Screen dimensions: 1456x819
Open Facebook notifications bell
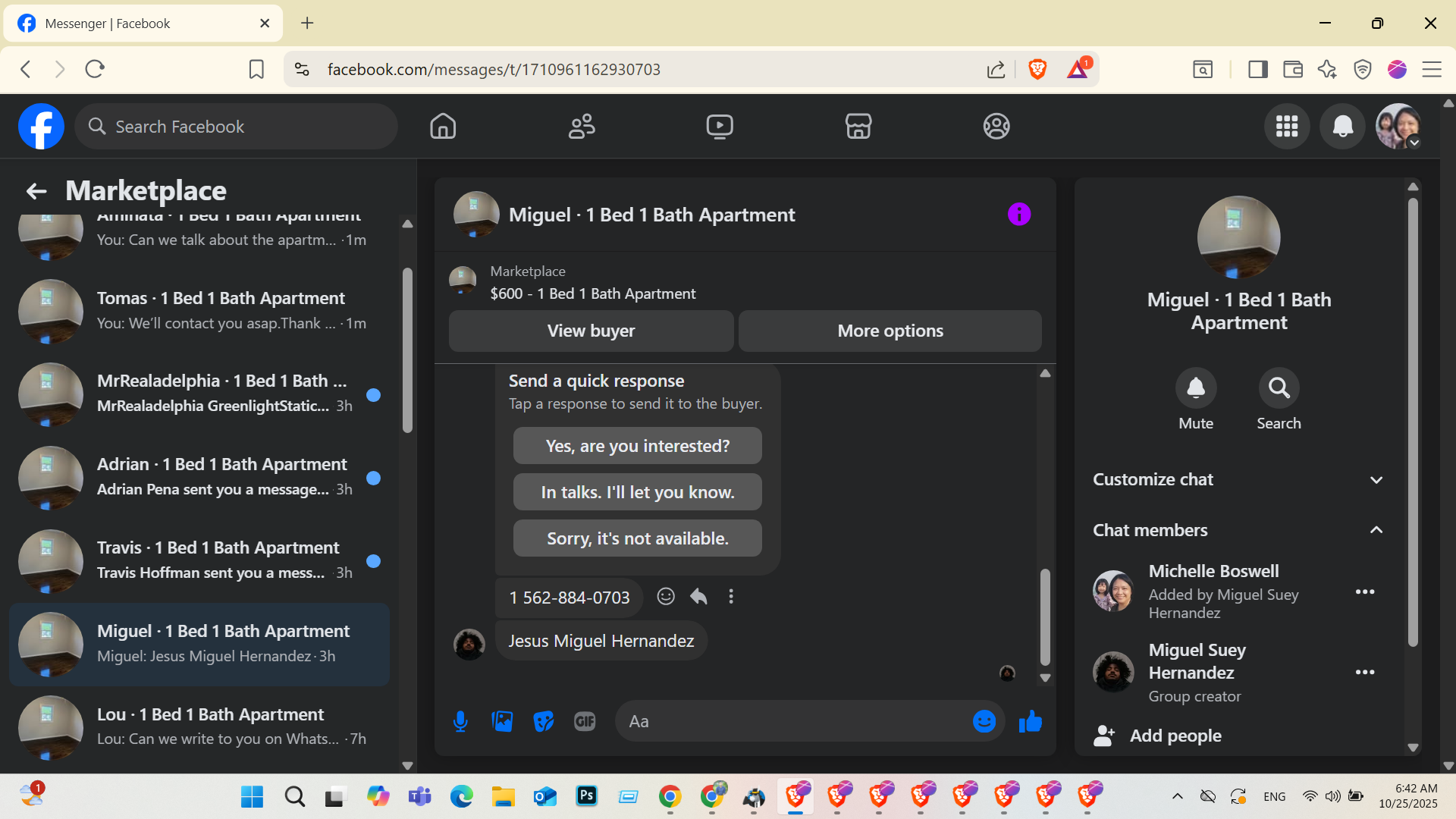pos(1343,126)
